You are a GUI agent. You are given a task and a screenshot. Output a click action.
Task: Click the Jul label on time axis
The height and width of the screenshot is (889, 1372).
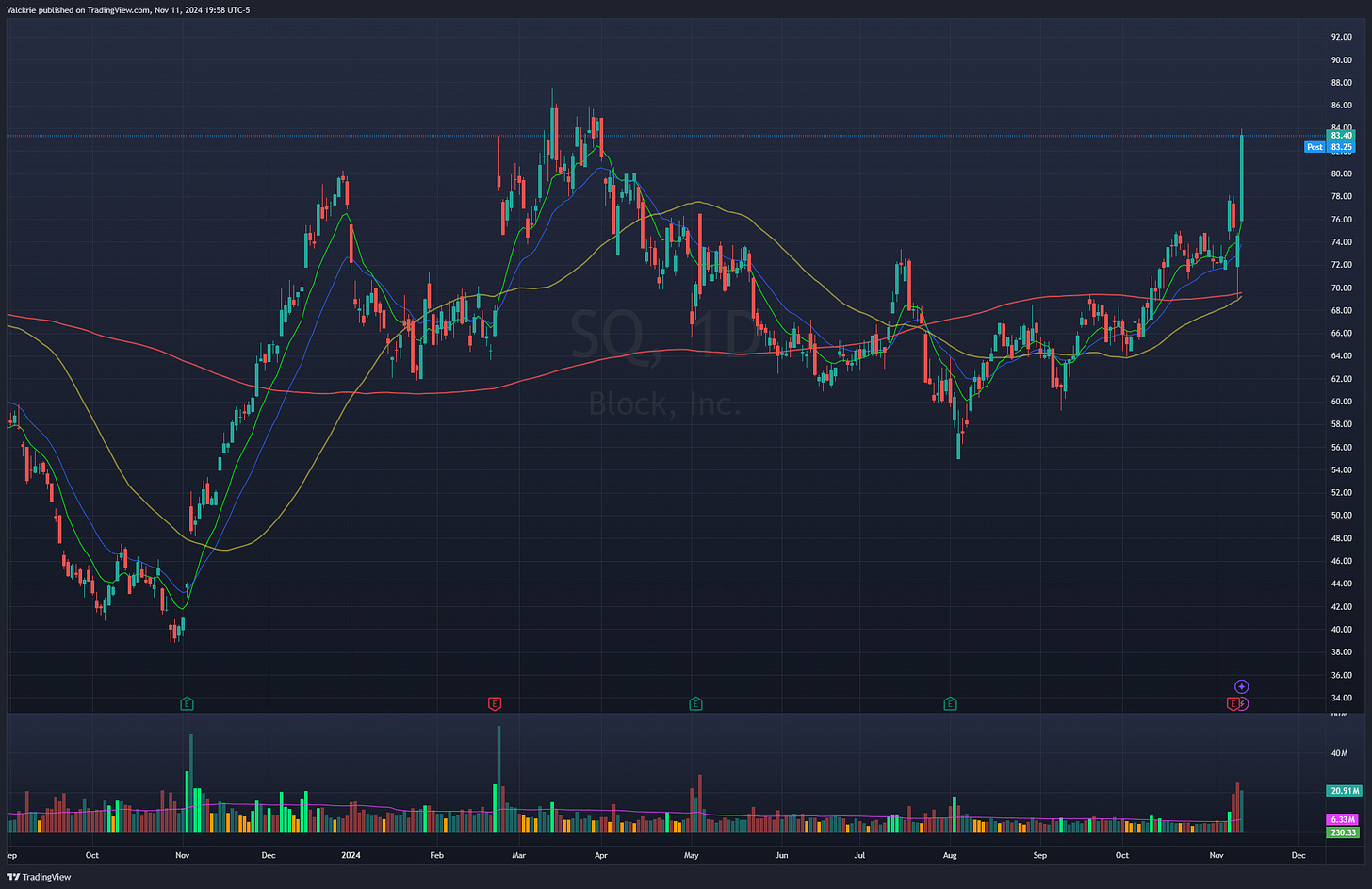click(859, 856)
